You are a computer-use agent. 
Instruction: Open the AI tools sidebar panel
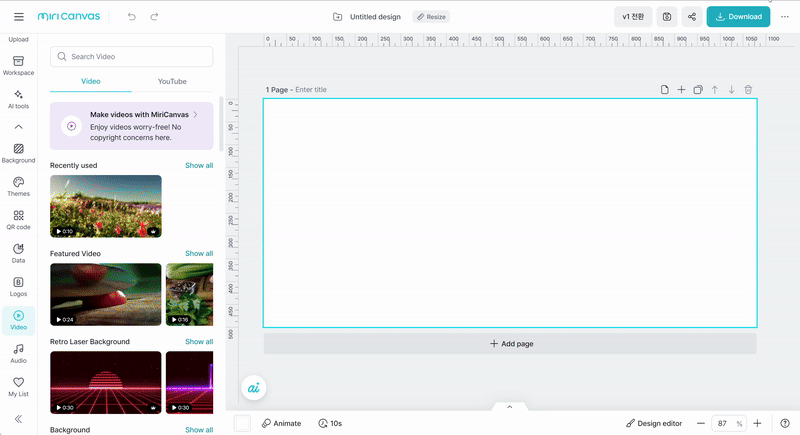point(18,98)
